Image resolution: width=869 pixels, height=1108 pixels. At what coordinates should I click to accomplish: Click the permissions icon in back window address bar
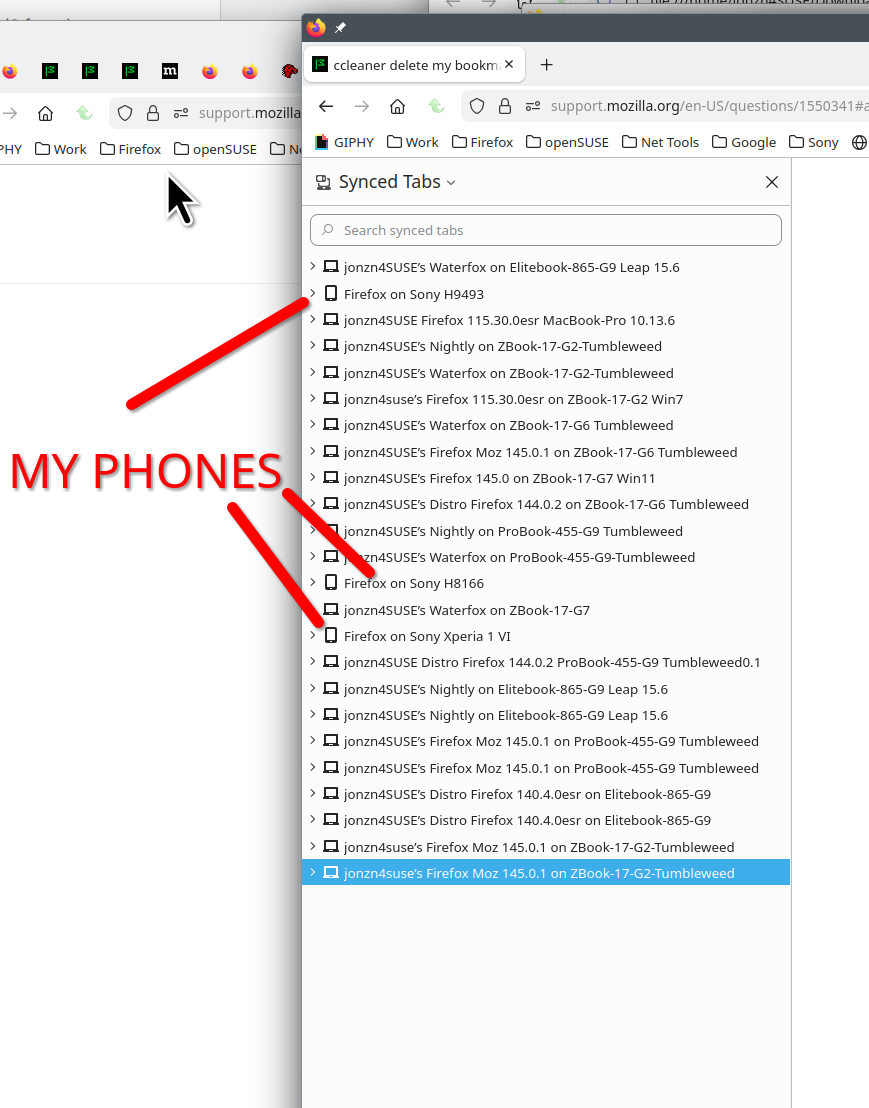click(181, 113)
